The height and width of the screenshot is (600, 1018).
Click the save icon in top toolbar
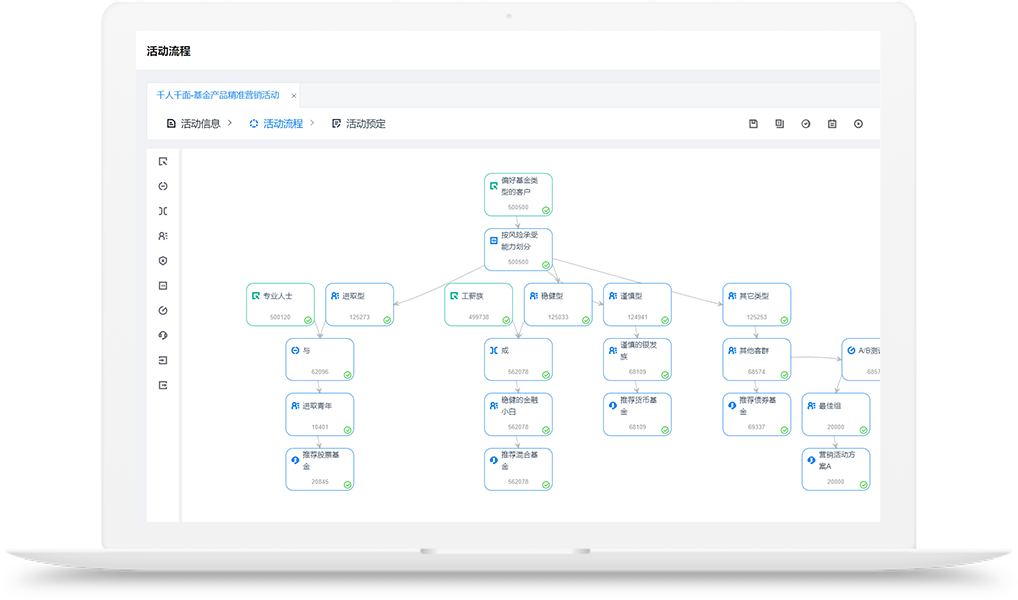[753, 124]
